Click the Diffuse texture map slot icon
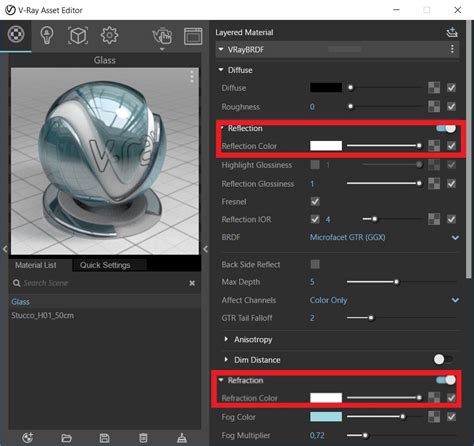Viewport: 474px width, 446px height. 434,88
